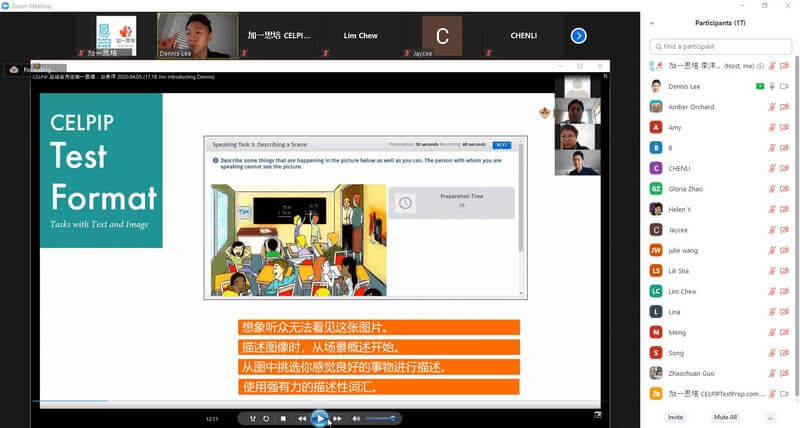This screenshot has width=800, height=428.
Task: Click the Mute All button
Action: pyautogui.click(x=725, y=417)
